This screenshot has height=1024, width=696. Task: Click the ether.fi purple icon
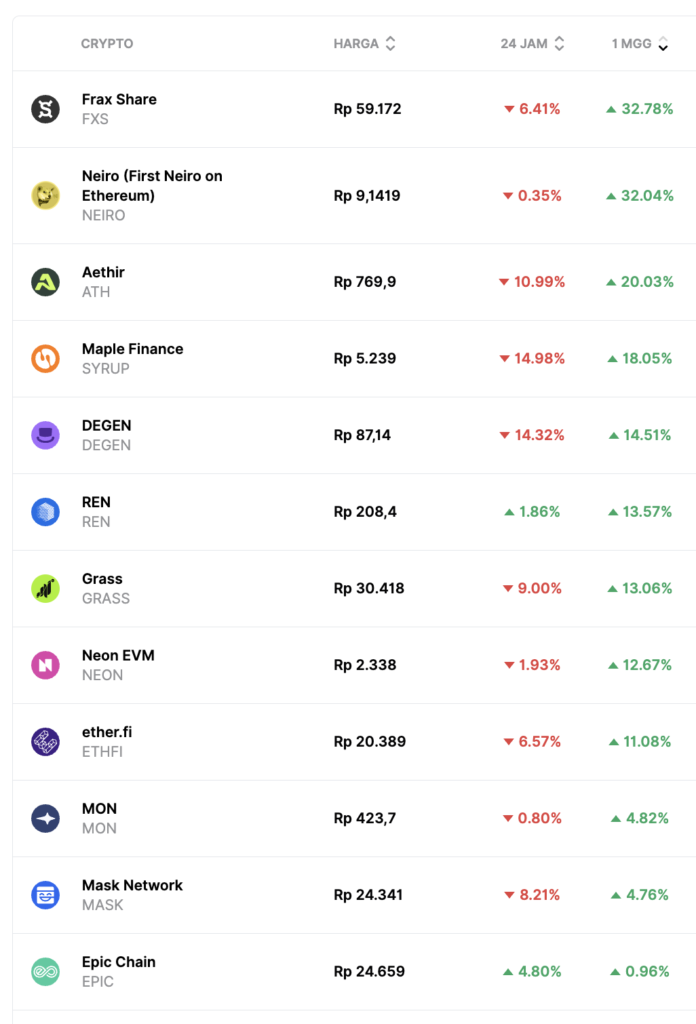point(46,742)
